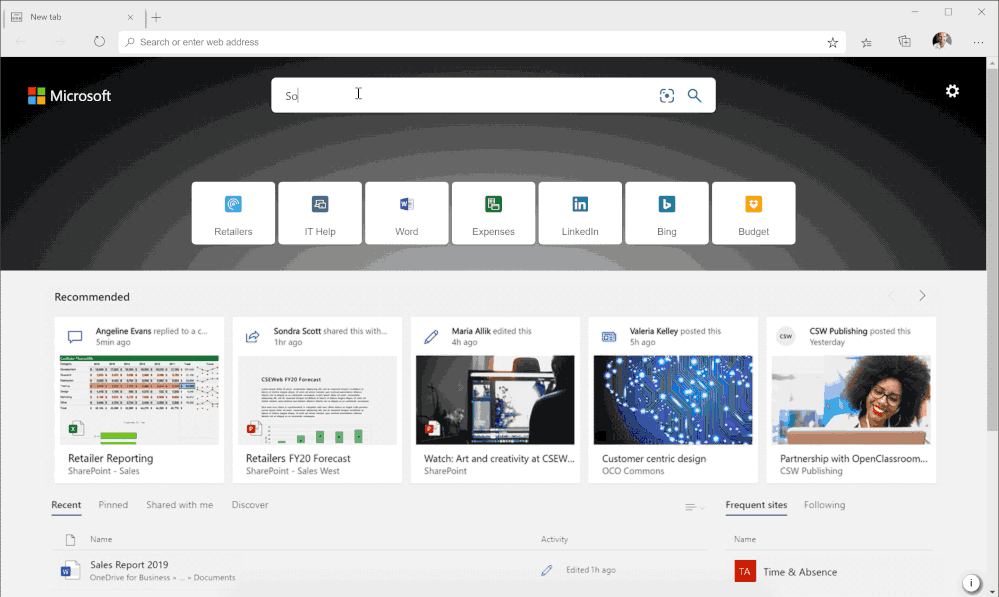999x597 pixels.
Task: Click the circuit board Customer centric thumbnail
Action: 673,399
